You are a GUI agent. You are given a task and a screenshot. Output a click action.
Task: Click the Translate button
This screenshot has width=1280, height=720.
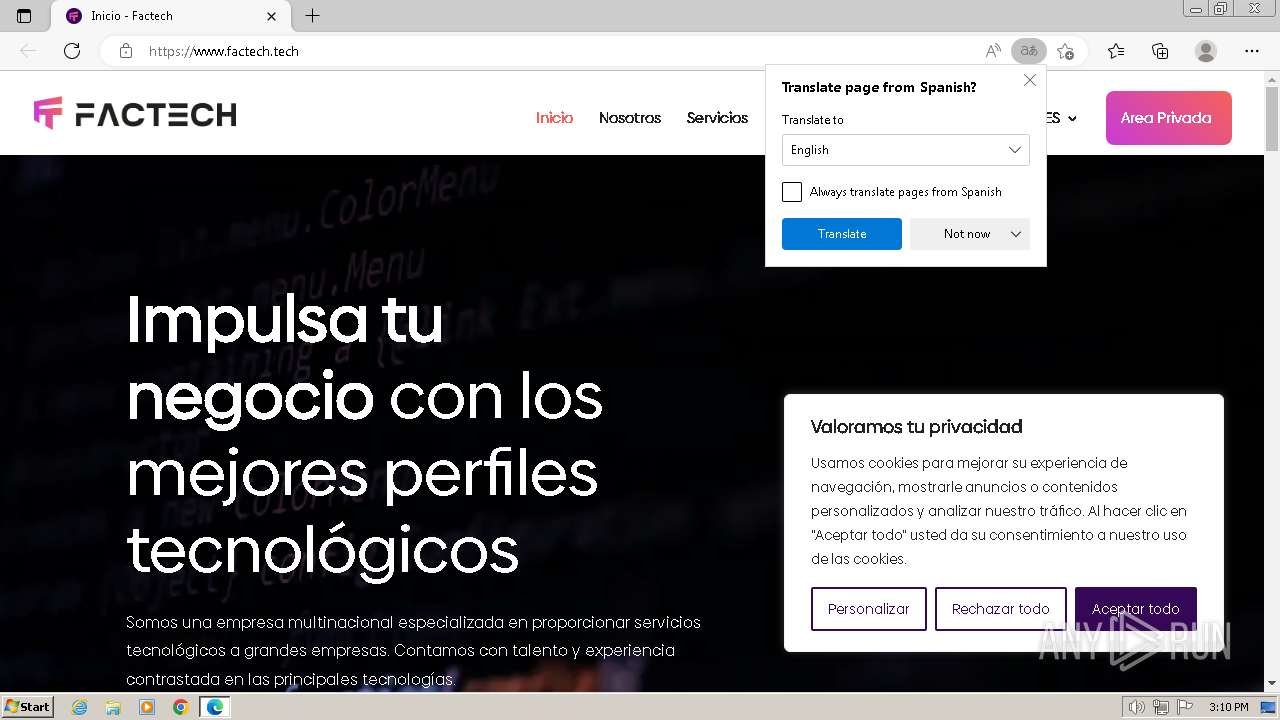click(842, 234)
